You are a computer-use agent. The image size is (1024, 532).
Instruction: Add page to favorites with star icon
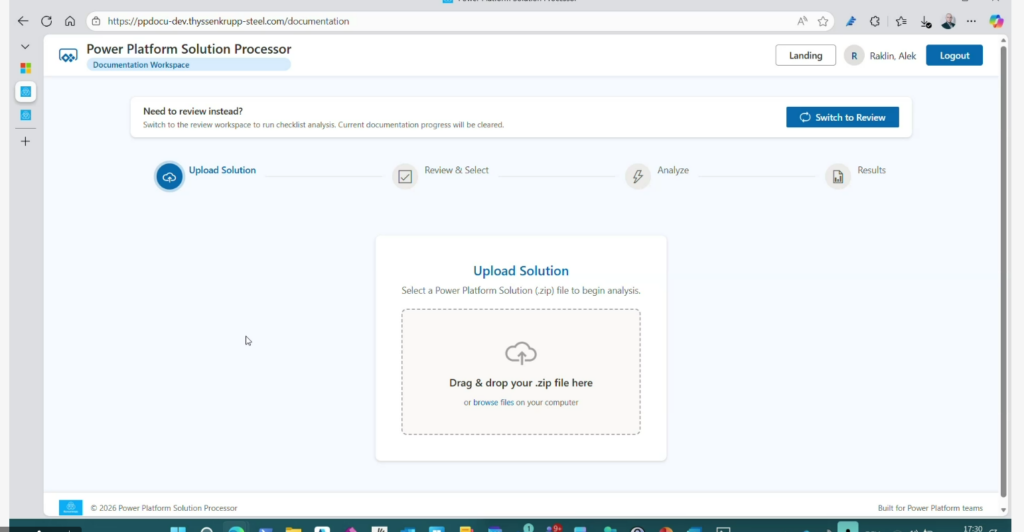click(x=823, y=21)
